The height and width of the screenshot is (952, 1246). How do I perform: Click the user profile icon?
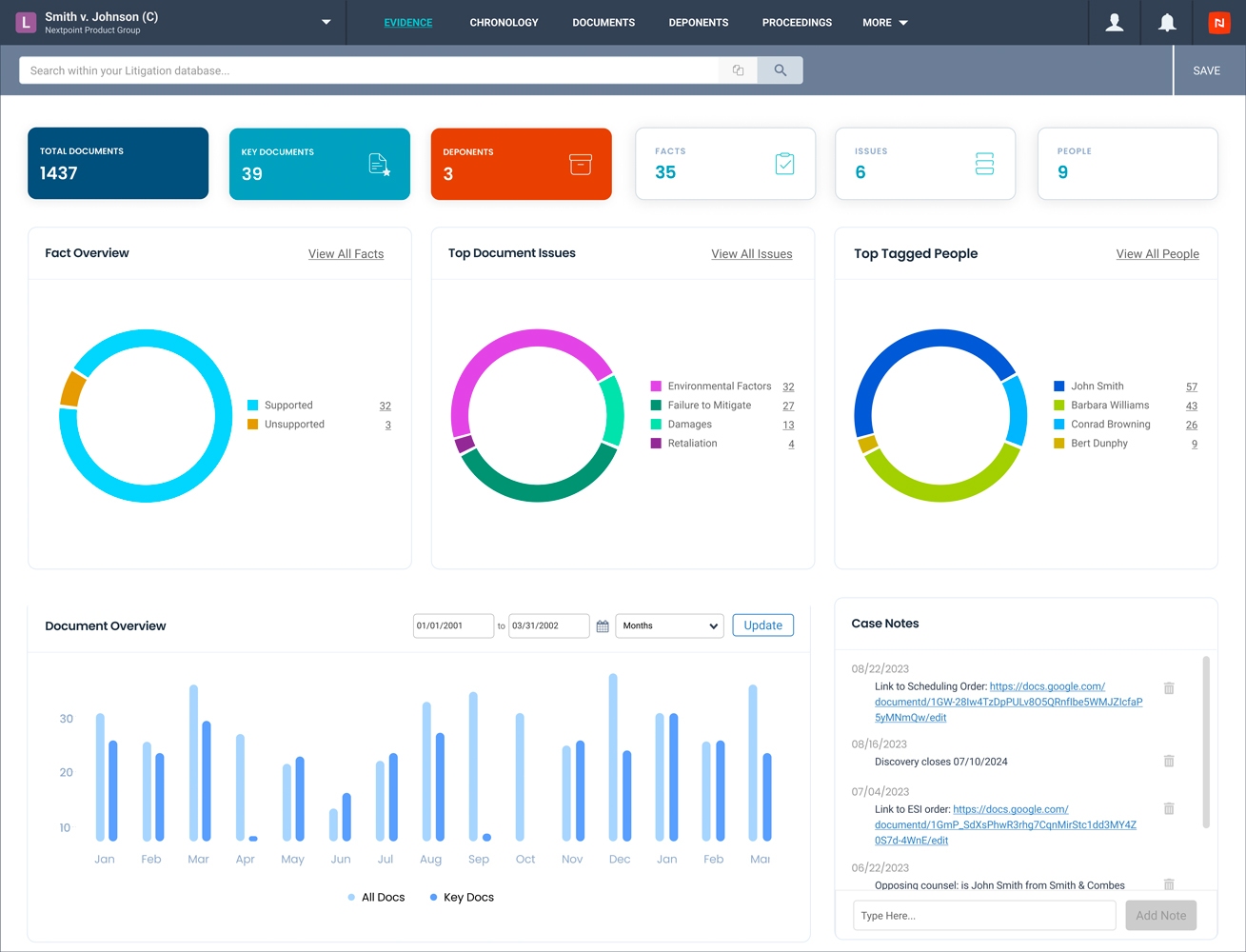pyautogui.click(x=1114, y=22)
